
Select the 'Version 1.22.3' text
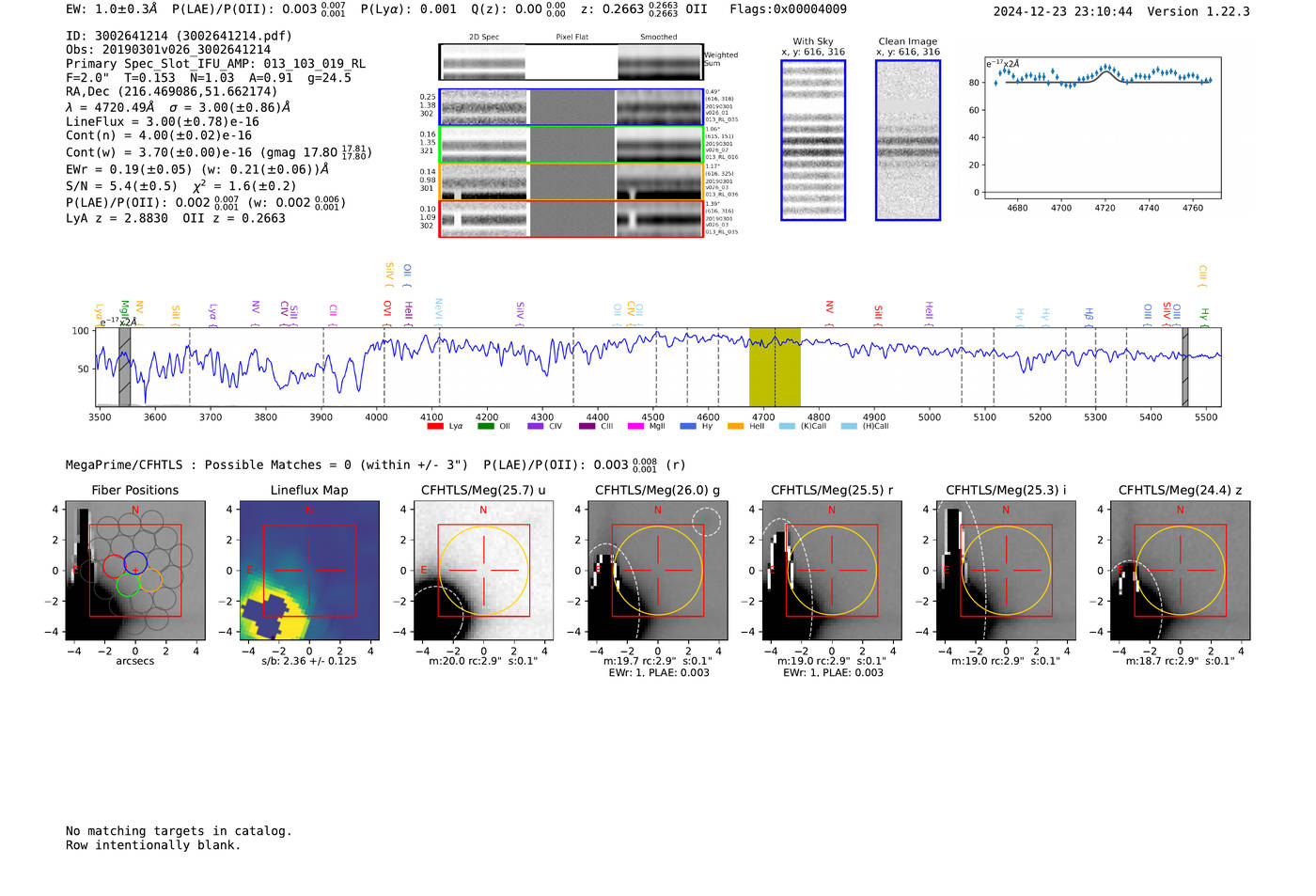(1198, 11)
